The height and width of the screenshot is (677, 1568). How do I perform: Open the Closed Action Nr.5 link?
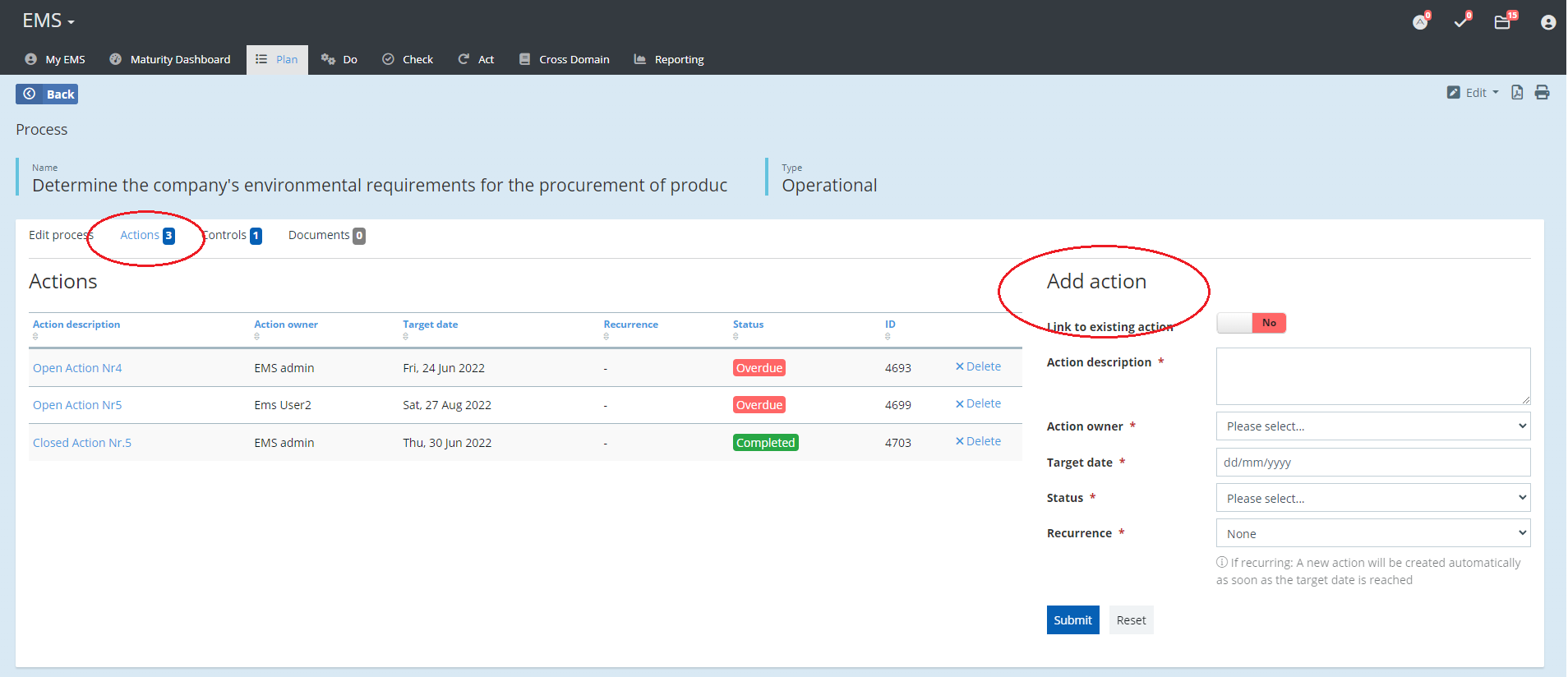click(x=82, y=443)
